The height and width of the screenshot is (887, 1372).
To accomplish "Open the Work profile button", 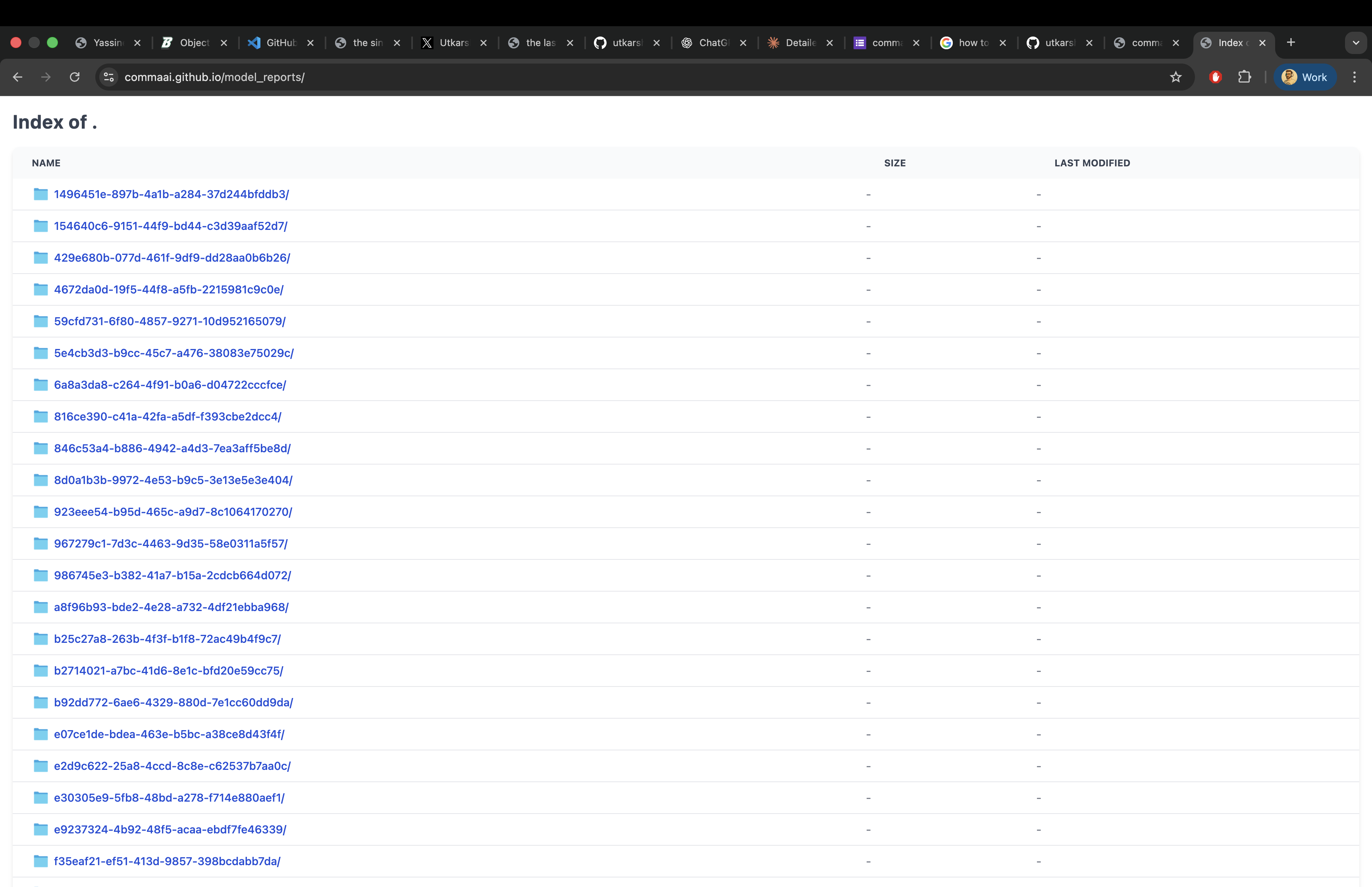I will 1305,77.
